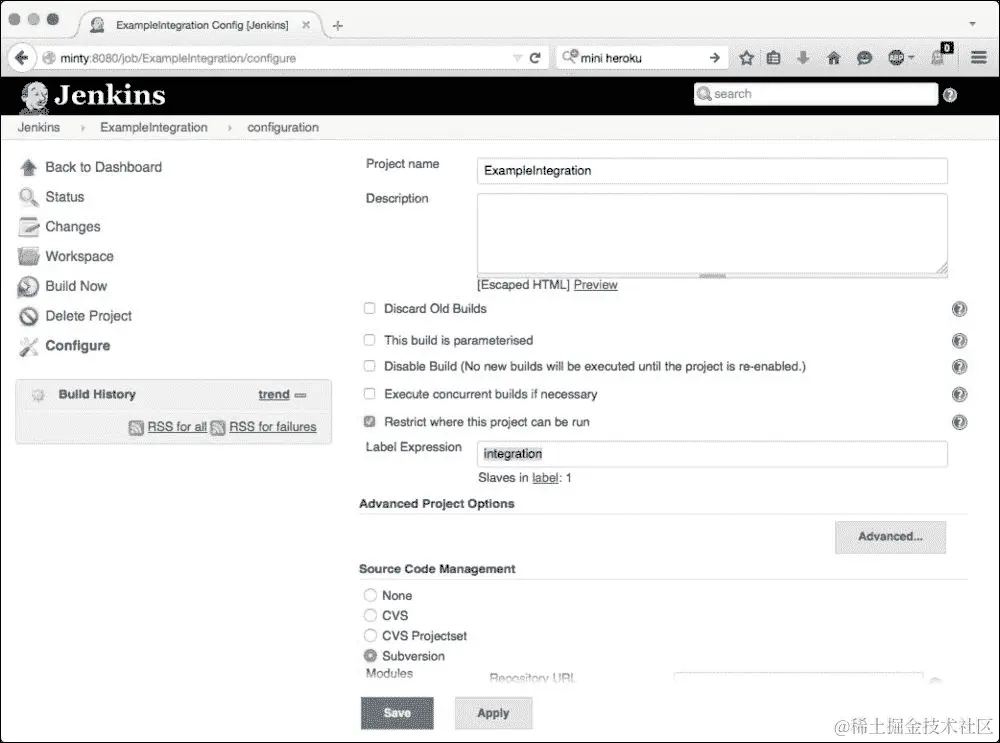Image resolution: width=1000 pixels, height=743 pixels.
Task: Click the Back to Dashboard up-arrow icon
Action: 28,168
